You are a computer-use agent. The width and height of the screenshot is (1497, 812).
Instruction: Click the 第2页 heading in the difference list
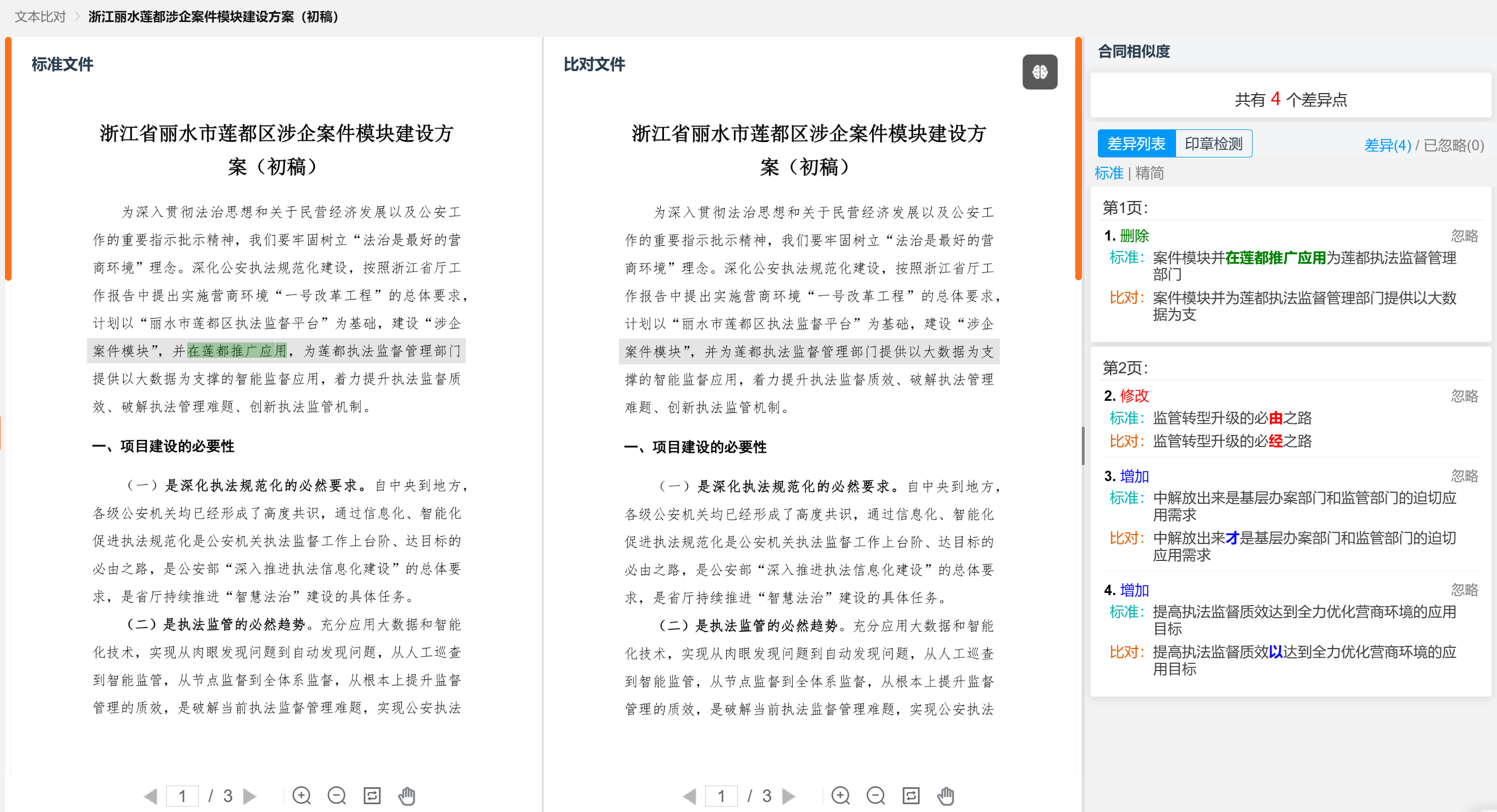click(x=1125, y=368)
